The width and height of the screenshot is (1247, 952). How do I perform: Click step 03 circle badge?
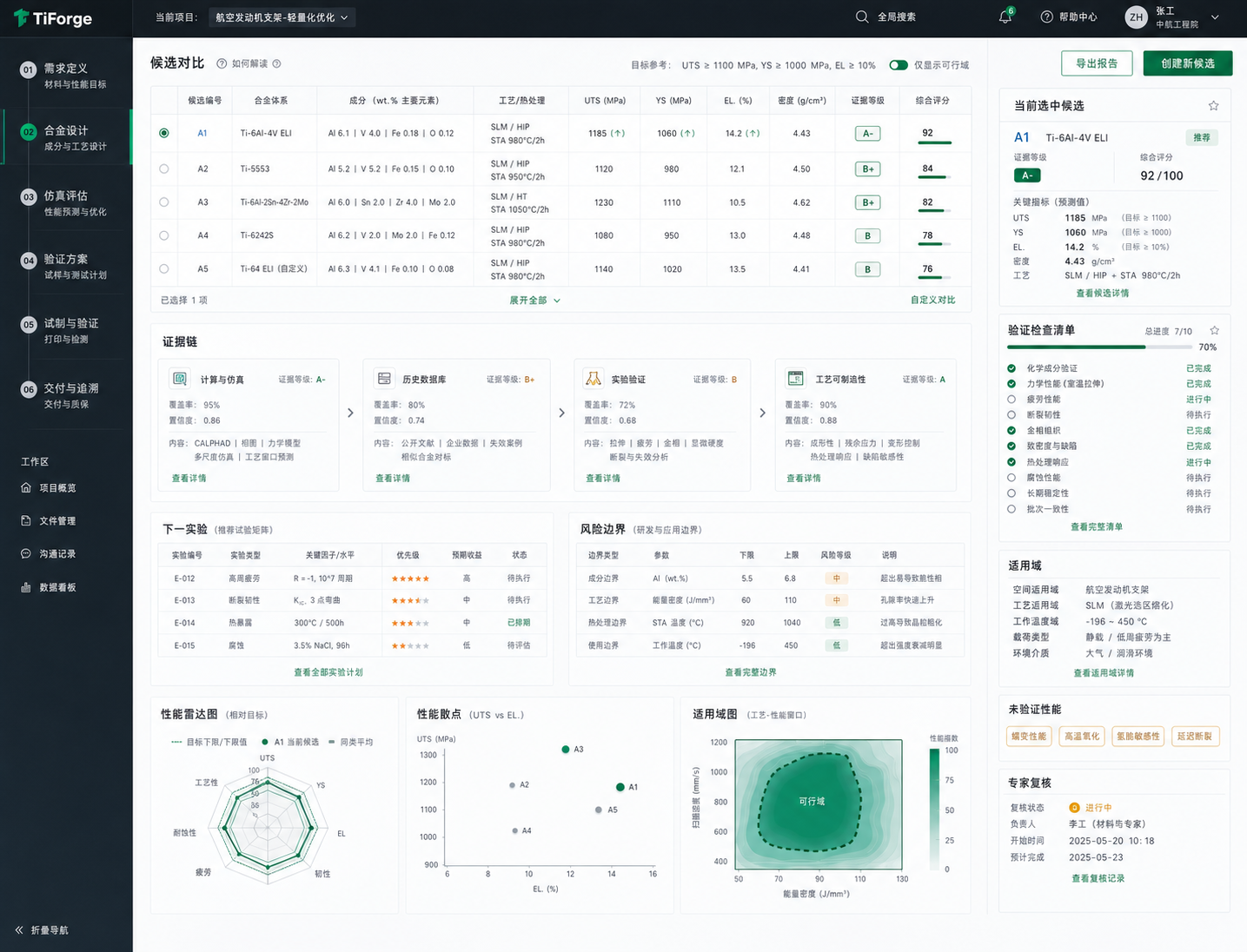pyautogui.click(x=29, y=197)
